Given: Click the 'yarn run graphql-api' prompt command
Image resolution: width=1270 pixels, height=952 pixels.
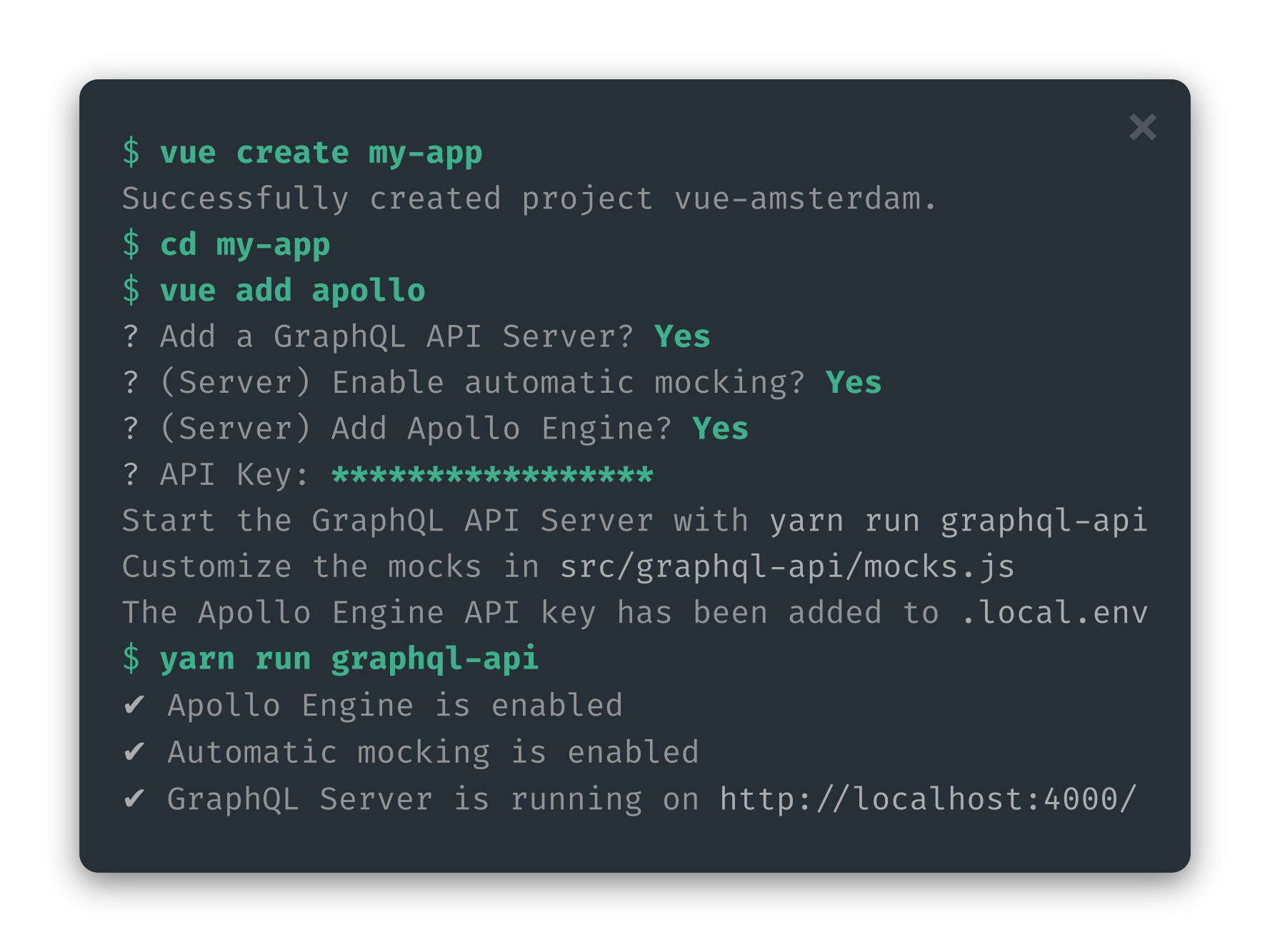Looking at the screenshot, I should click(x=349, y=659).
